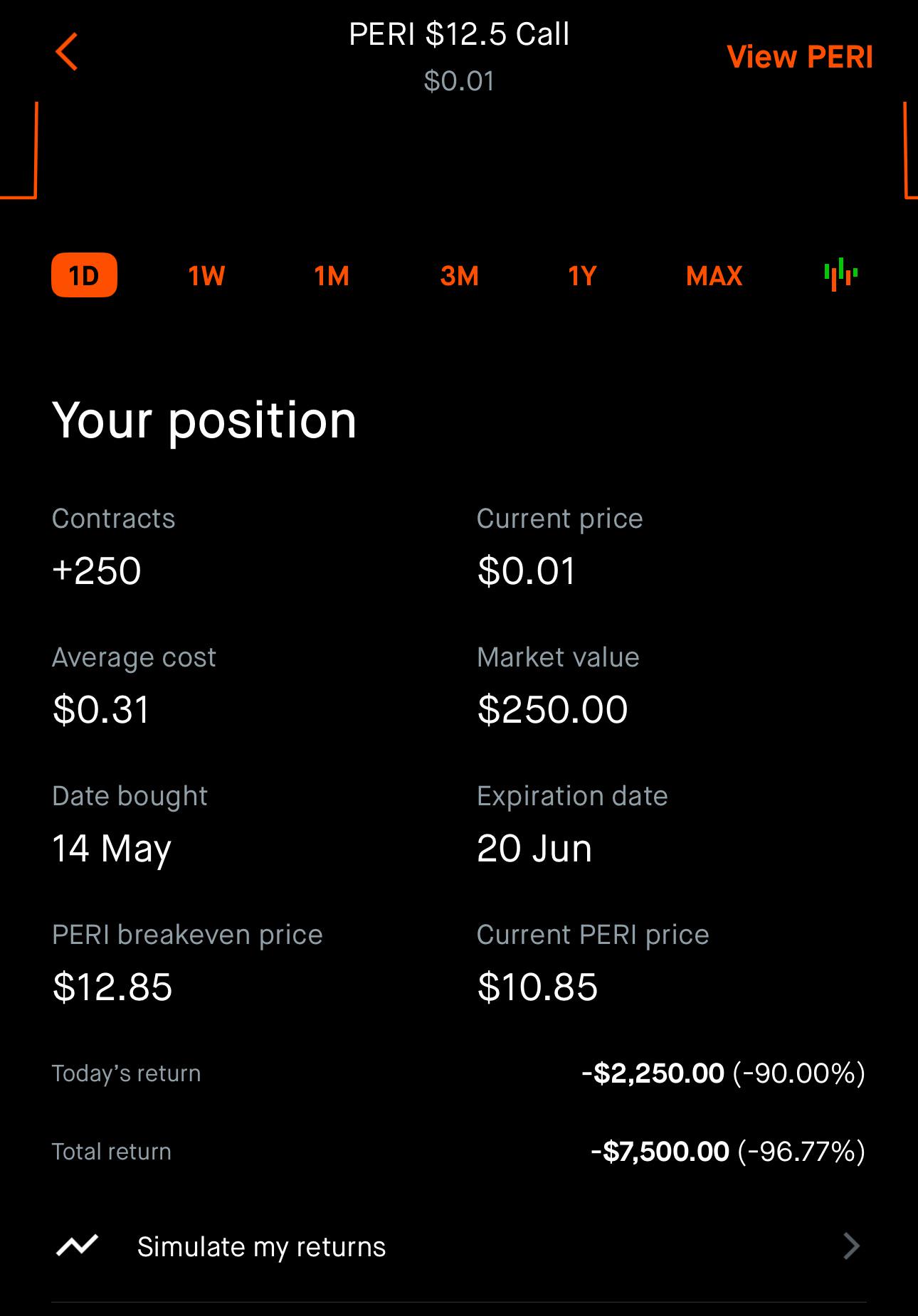
Task: Tap the $12.85 breakeven price
Action: click(112, 987)
